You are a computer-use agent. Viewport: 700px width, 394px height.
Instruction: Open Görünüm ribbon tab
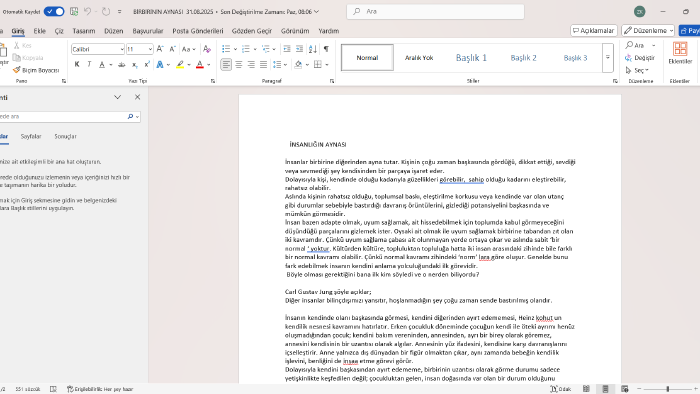pyautogui.click(x=295, y=31)
